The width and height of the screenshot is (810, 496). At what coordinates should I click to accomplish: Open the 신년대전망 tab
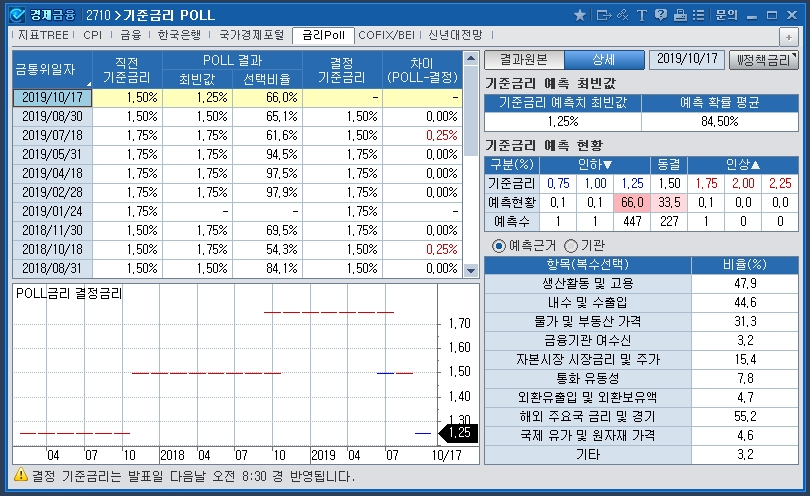coord(455,35)
